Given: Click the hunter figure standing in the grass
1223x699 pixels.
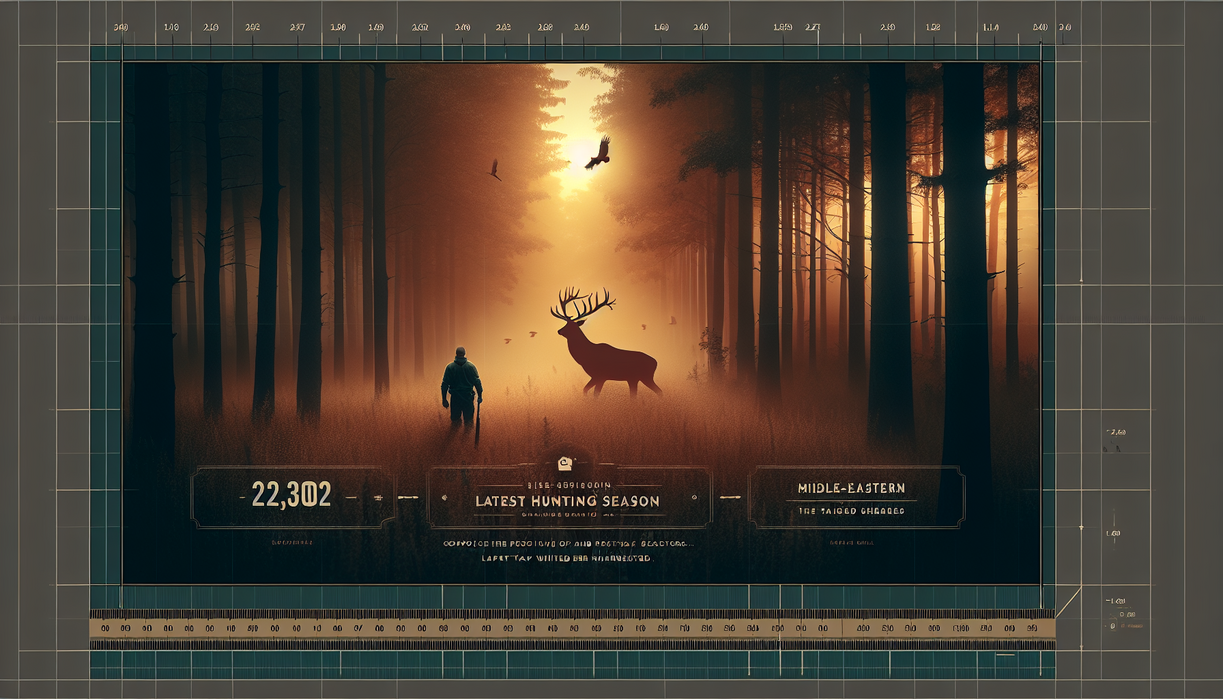Looking at the screenshot, I should [x=462, y=388].
